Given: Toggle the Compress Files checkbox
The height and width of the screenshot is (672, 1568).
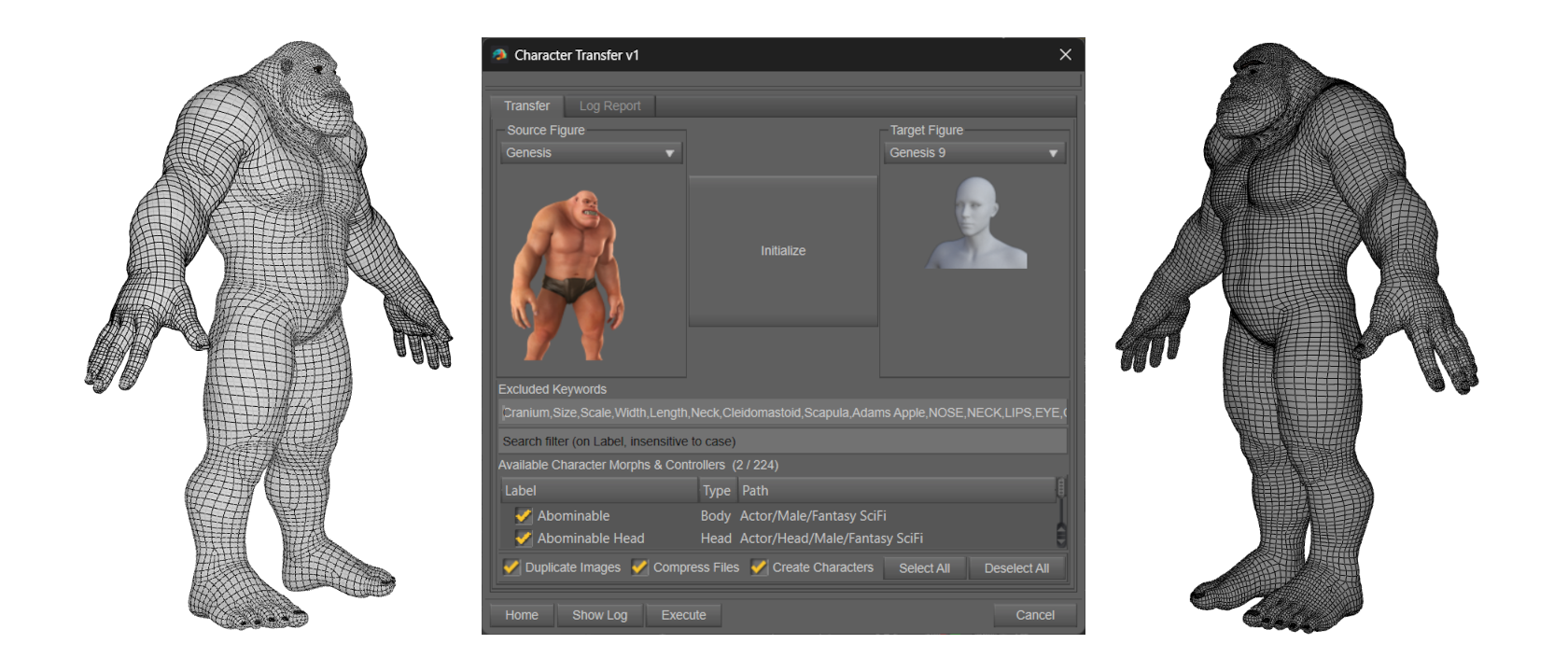Looking at the screenshot, I should 639,567.
